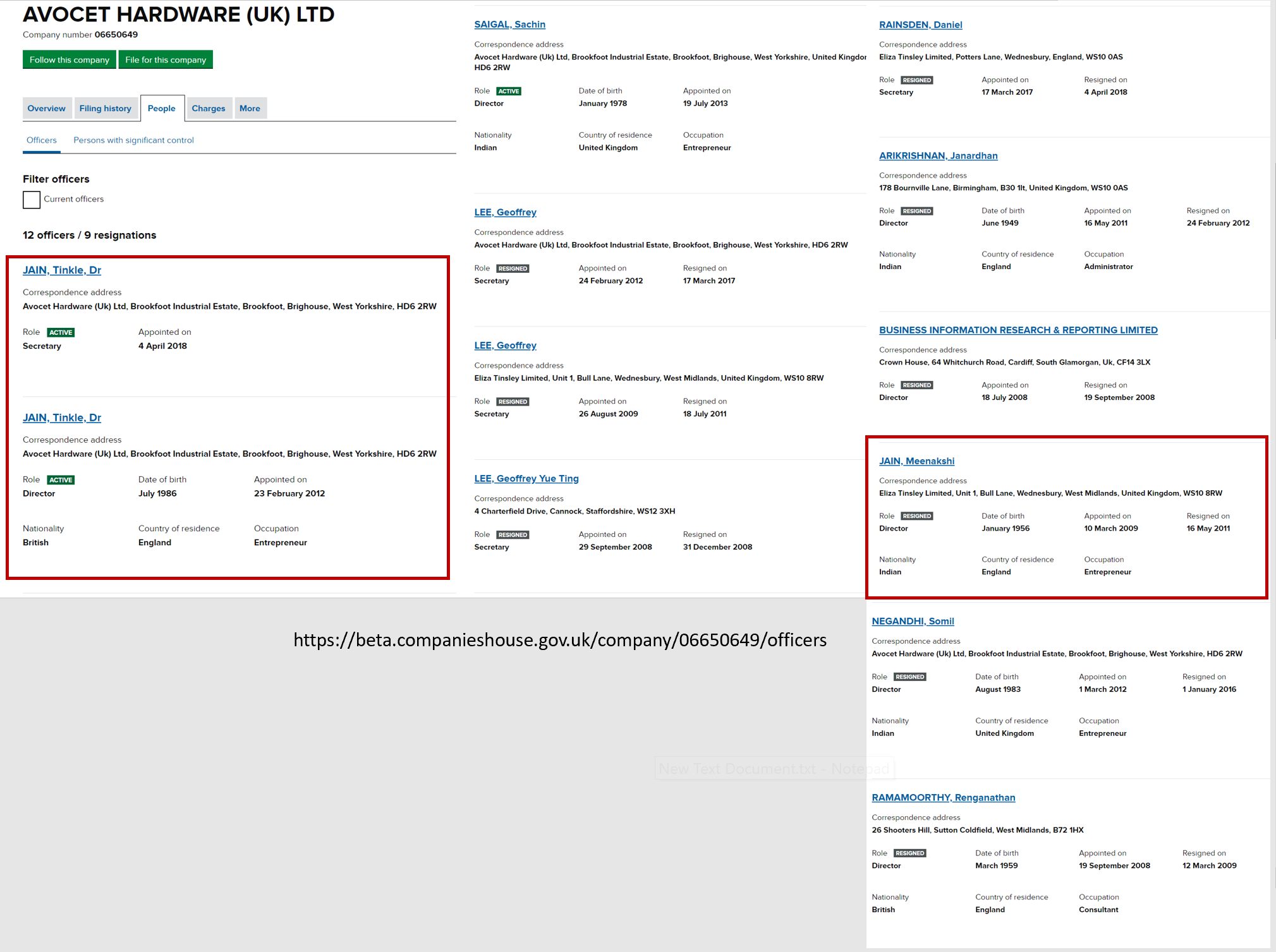Click the officers page URL text
The width and height of the screenshot is (1276, 952).
(x=560, y=640)
